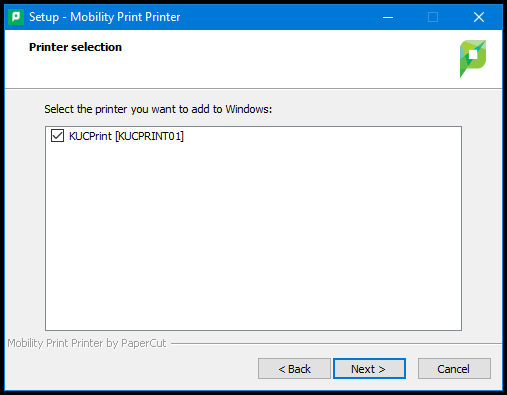Click the PaperCut icon in the title bar
The height and width of the screenshot is (395, 507).
click(x=16, y=17)
